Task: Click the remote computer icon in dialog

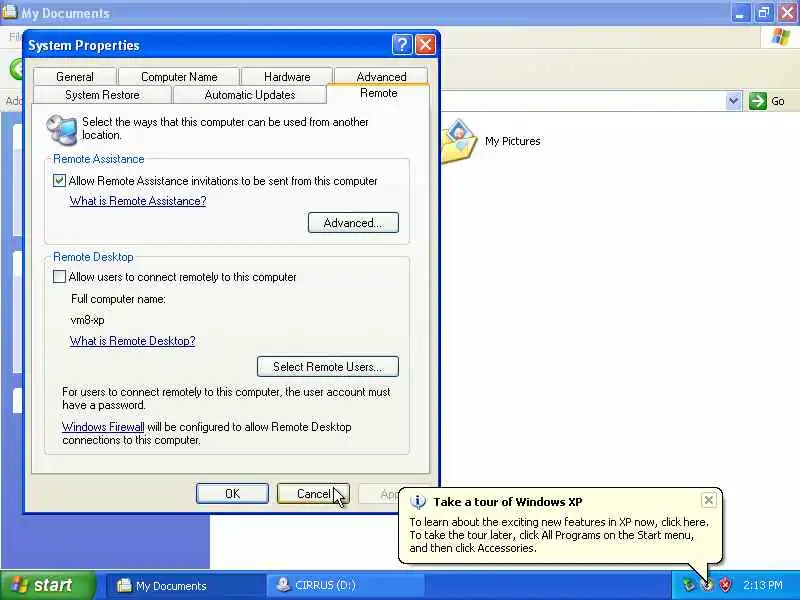Action: (62, 129)
